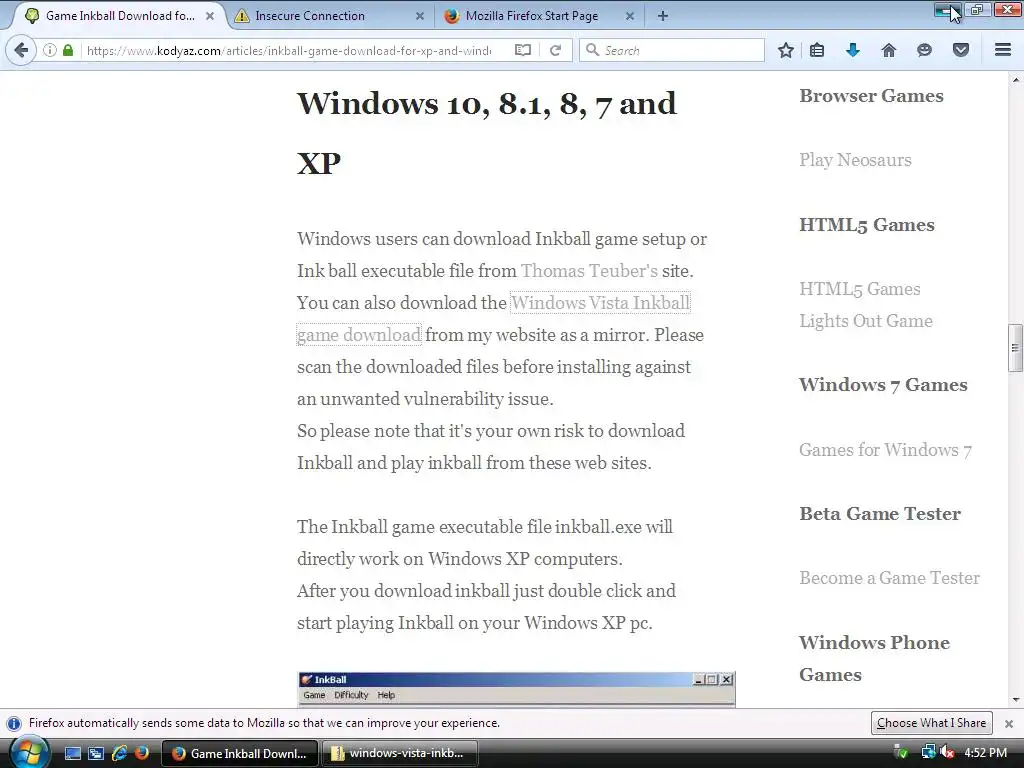Click the Windows Phone Games sidebar heading

(x=874, y=658)
